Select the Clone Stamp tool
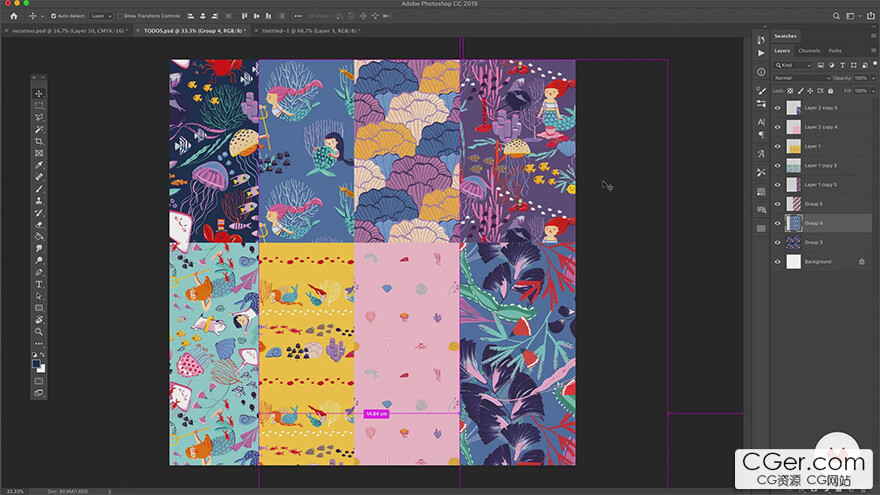The height and width of the screenshot is (495, 880). point(39,201)
